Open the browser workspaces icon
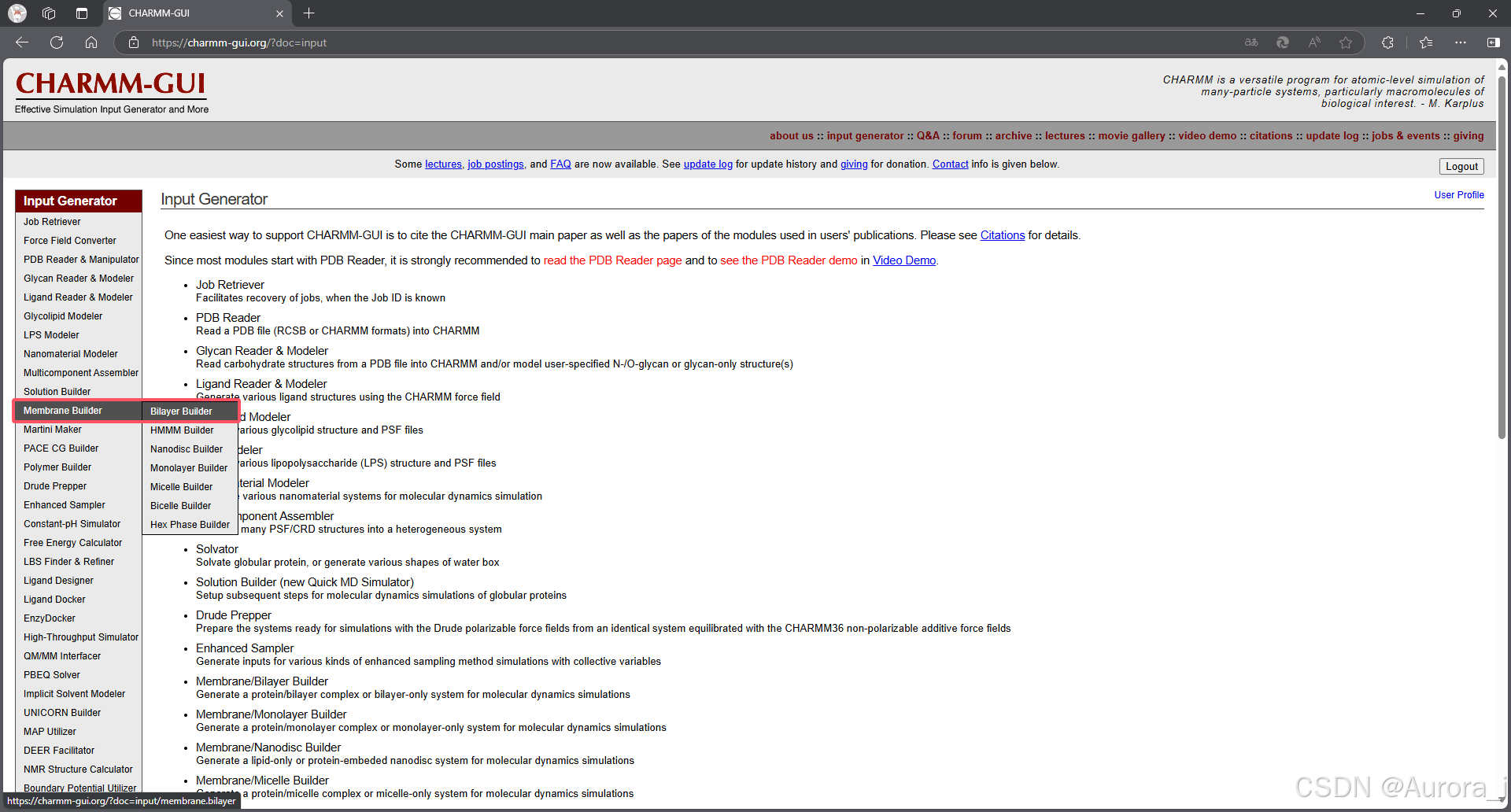1511x812 pixels. point(49,13)
